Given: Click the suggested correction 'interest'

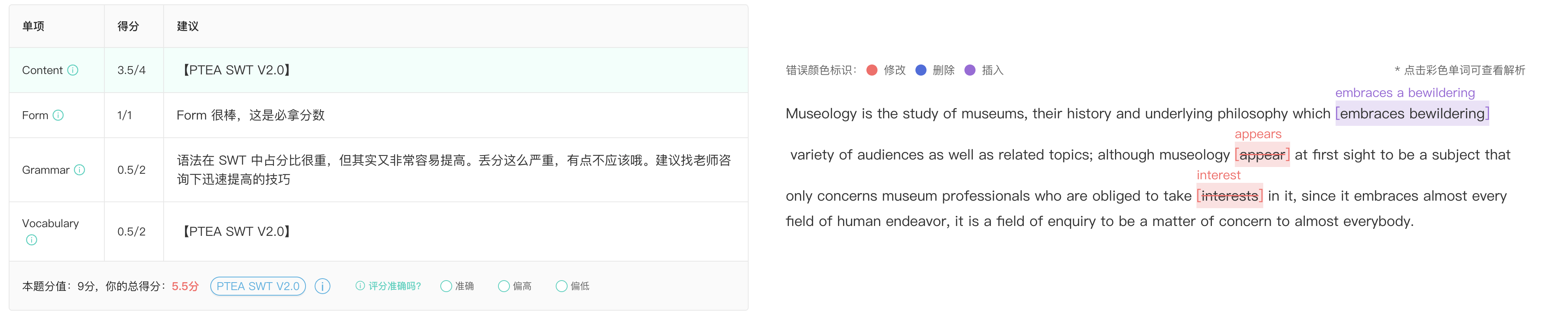Looking at the screenshot, I should click(1219, 175).
